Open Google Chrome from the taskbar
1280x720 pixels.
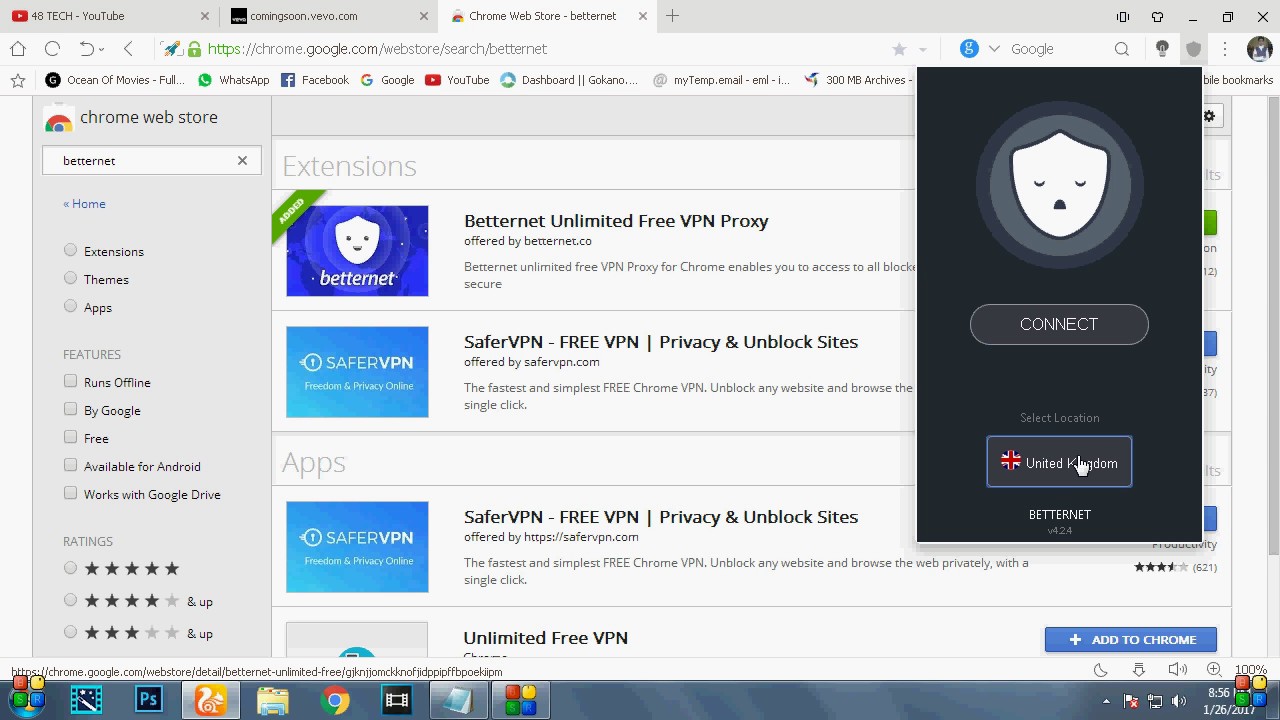point(335,700)
